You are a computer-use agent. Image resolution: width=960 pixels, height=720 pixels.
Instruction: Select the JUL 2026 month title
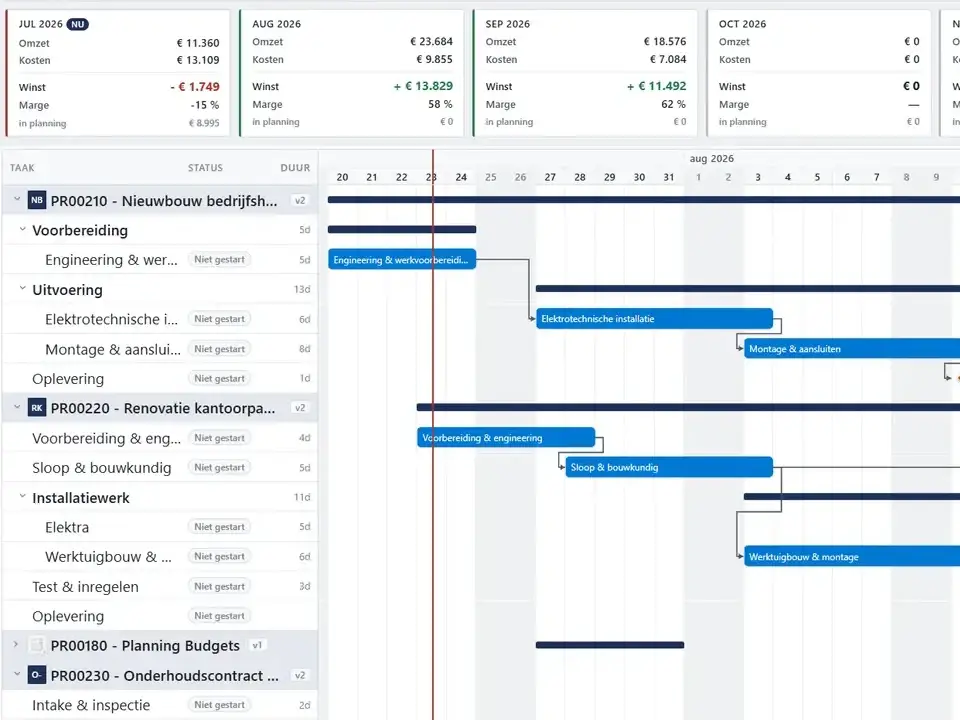pos(40,24)
